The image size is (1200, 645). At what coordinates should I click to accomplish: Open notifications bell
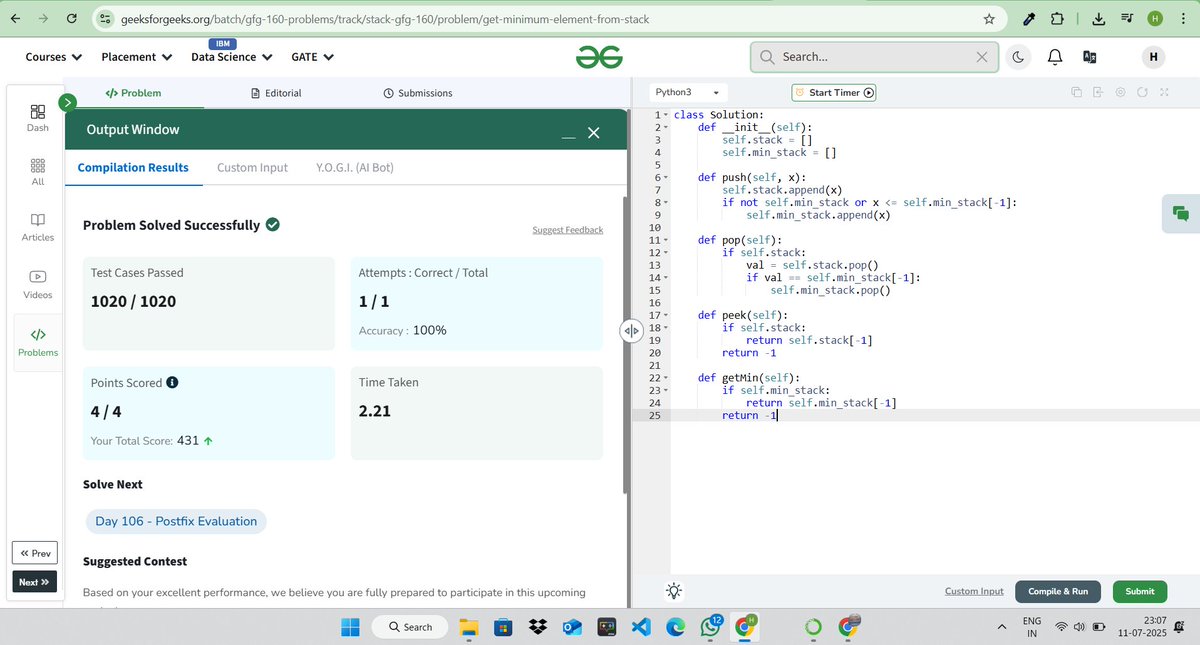click(x=1054, y=57)
